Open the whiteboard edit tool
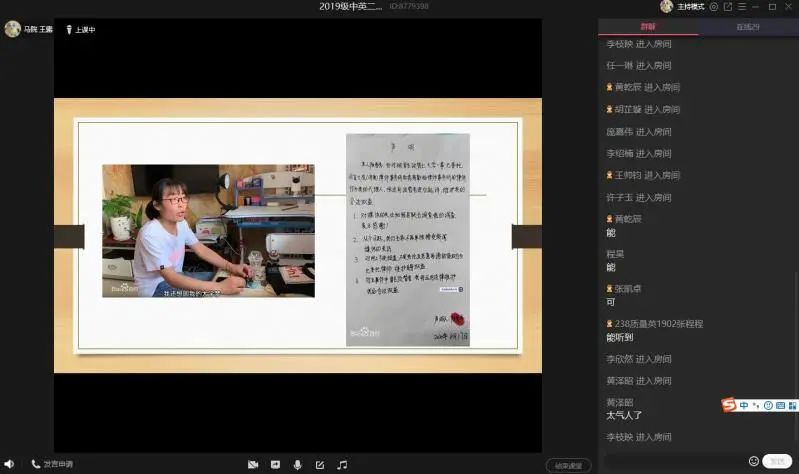The image size is (799, 474). [320, 465]
